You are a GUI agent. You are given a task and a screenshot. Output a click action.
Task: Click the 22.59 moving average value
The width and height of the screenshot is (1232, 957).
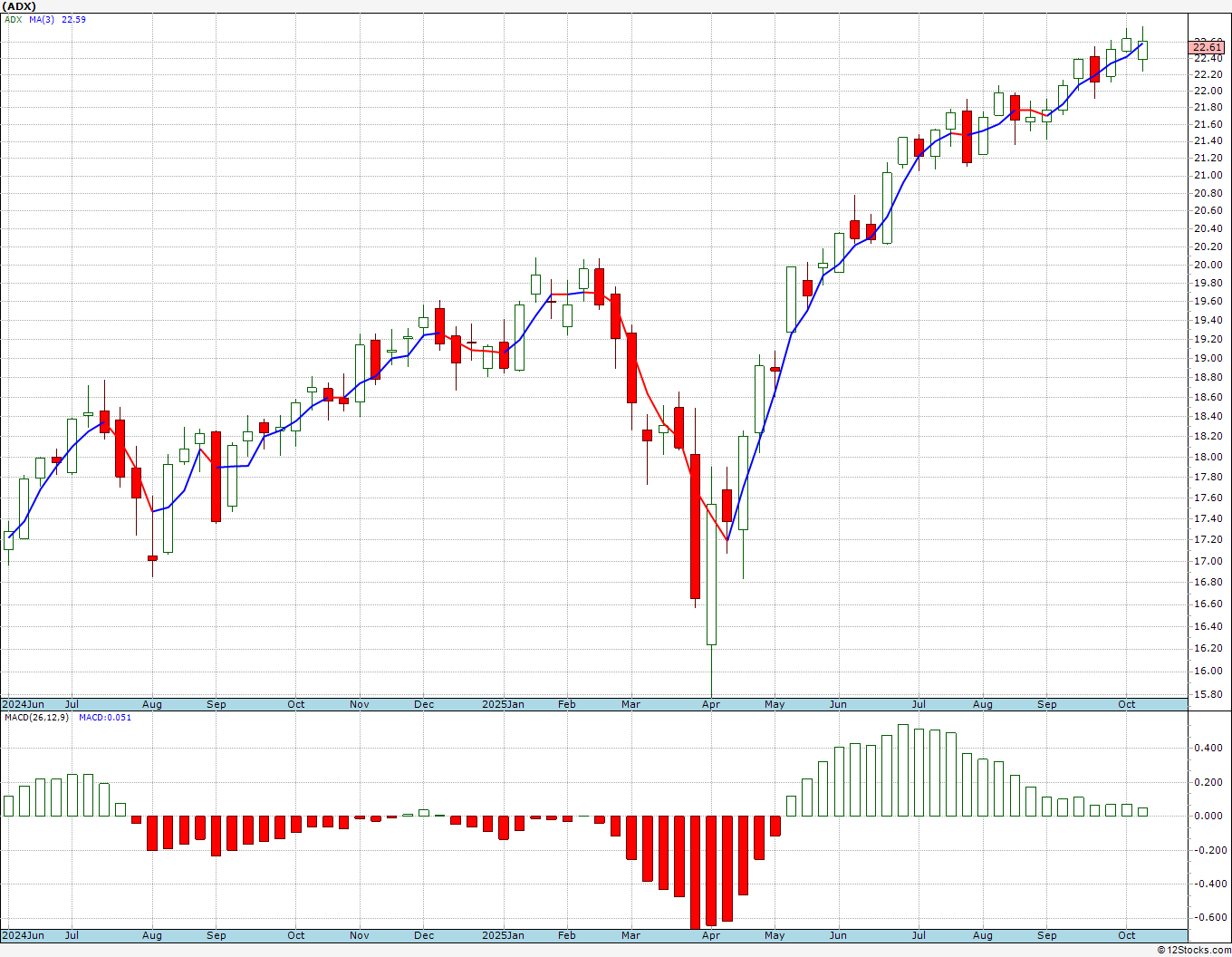coord(73,19)
